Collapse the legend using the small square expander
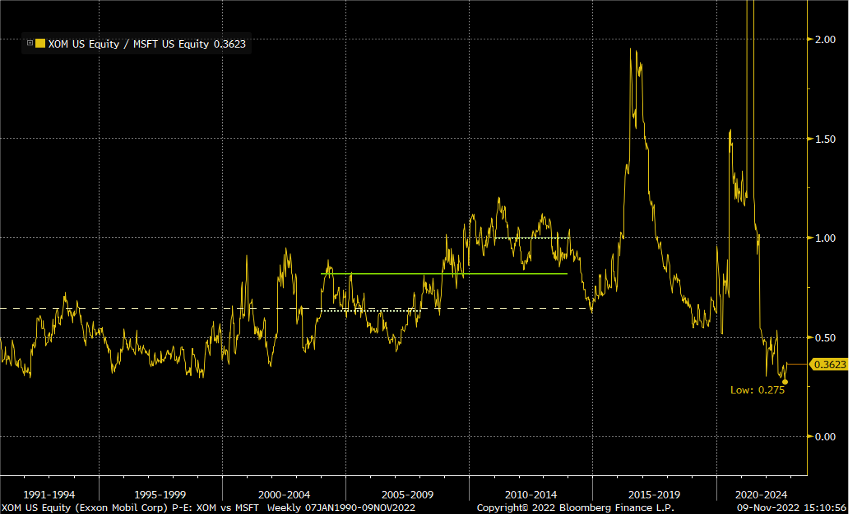Screen dimensions: 849x514 [x=30, y=44]
